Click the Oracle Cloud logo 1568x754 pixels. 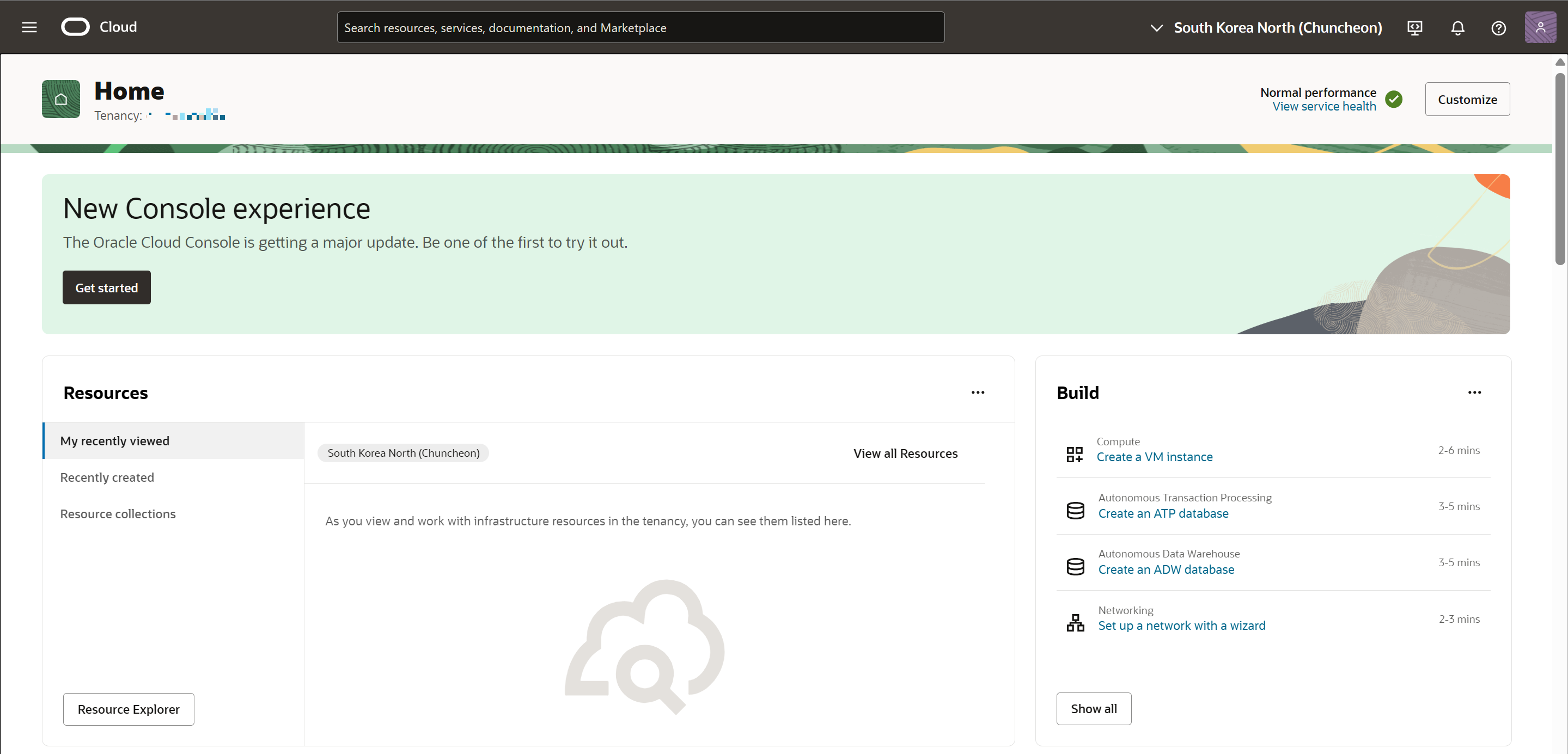[76, 27]
